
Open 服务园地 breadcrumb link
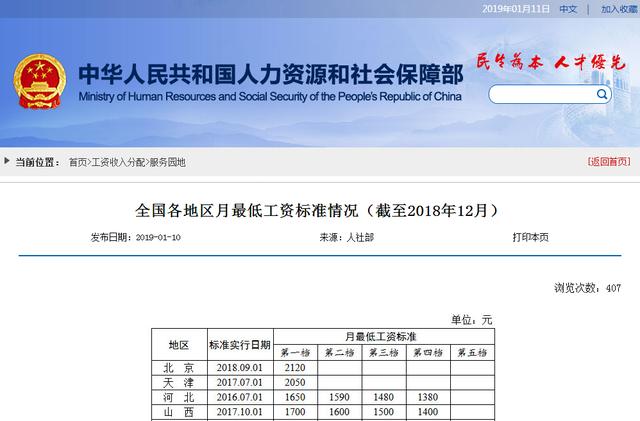[x=167, y=162]
